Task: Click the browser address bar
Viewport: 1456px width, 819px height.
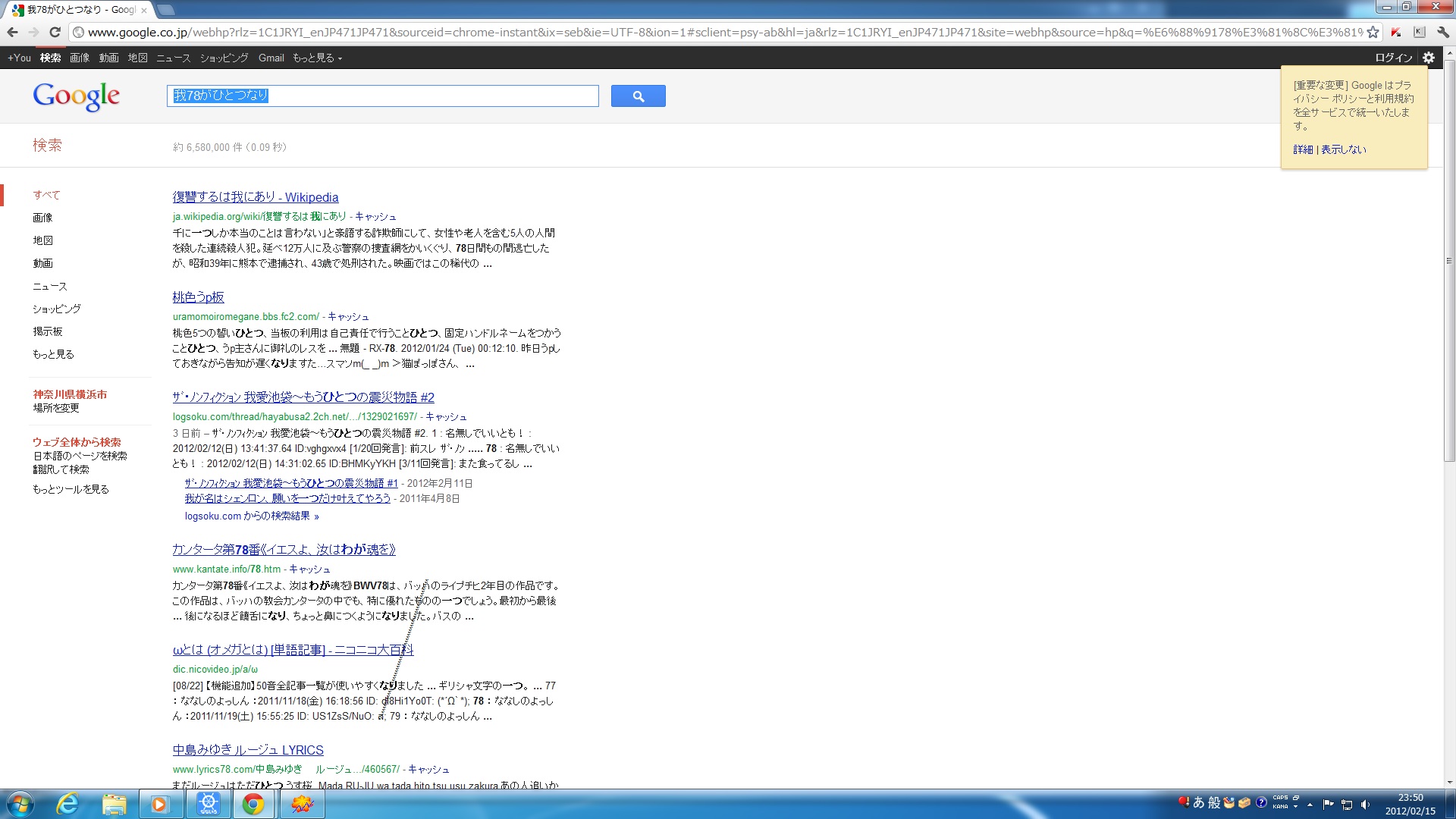Action: tap(724, 32)
